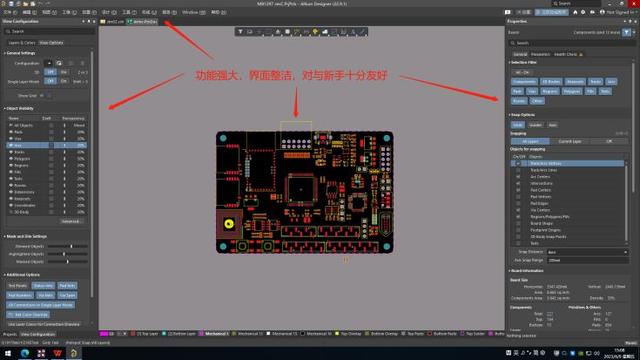This screenshot has height=360, width=640.
Task: Toggle visibility eye for Regions row
Action: pyautogui.click(x=11, y=165)
